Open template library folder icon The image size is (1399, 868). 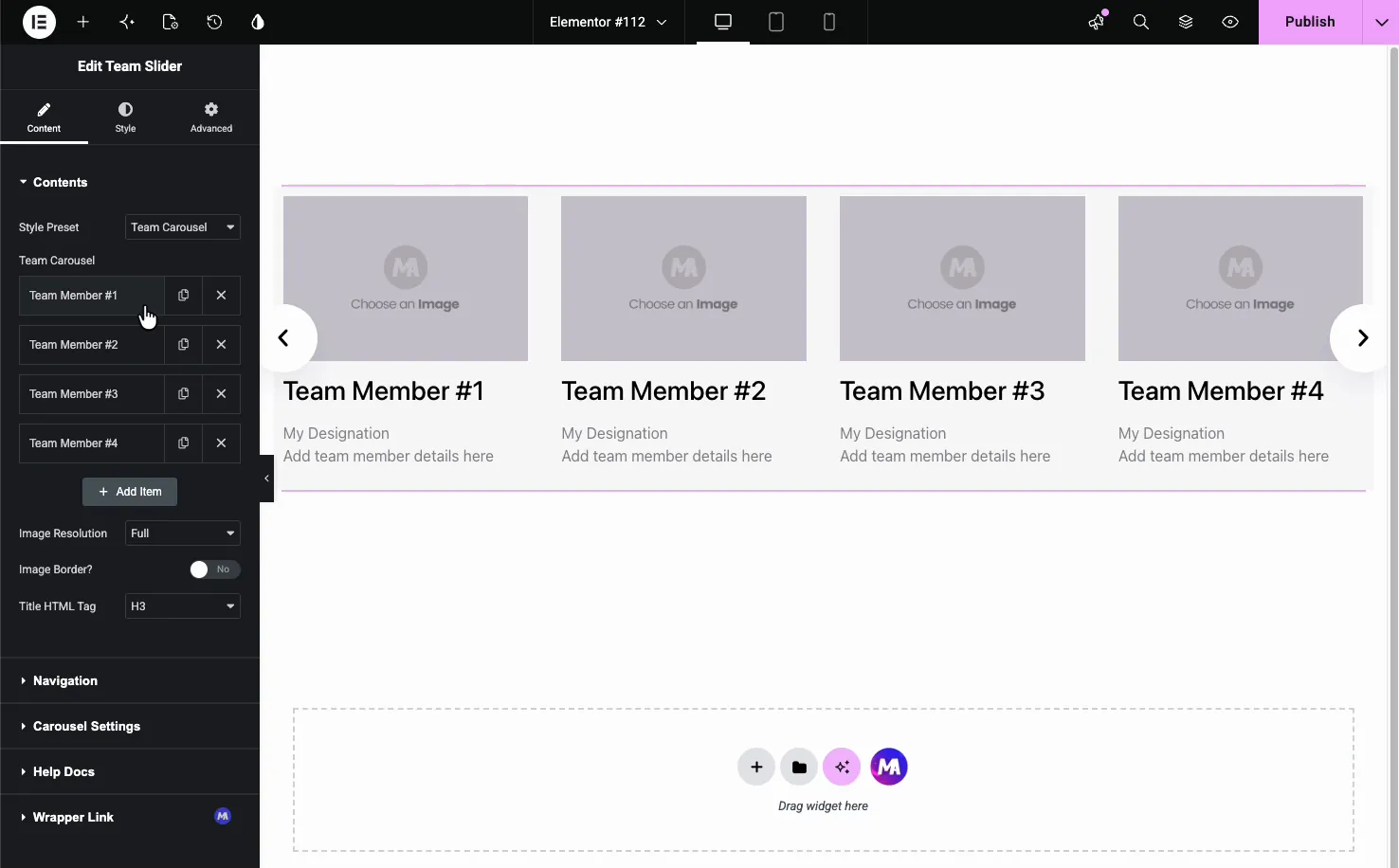(799, 767)
